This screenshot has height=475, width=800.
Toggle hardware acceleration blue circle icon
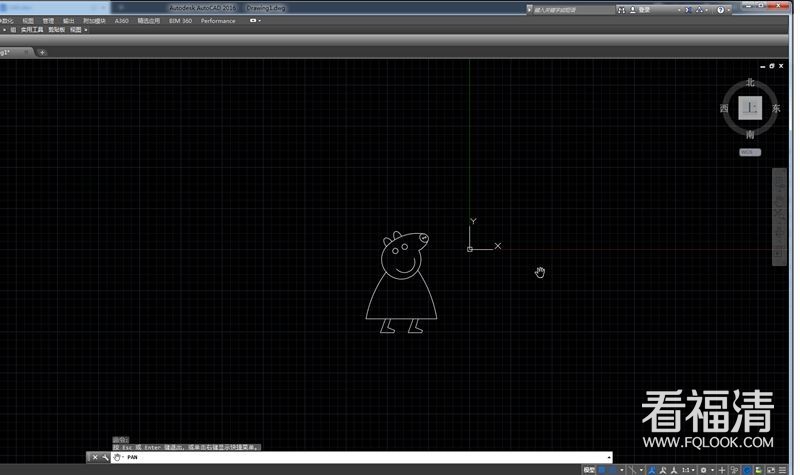746,470
